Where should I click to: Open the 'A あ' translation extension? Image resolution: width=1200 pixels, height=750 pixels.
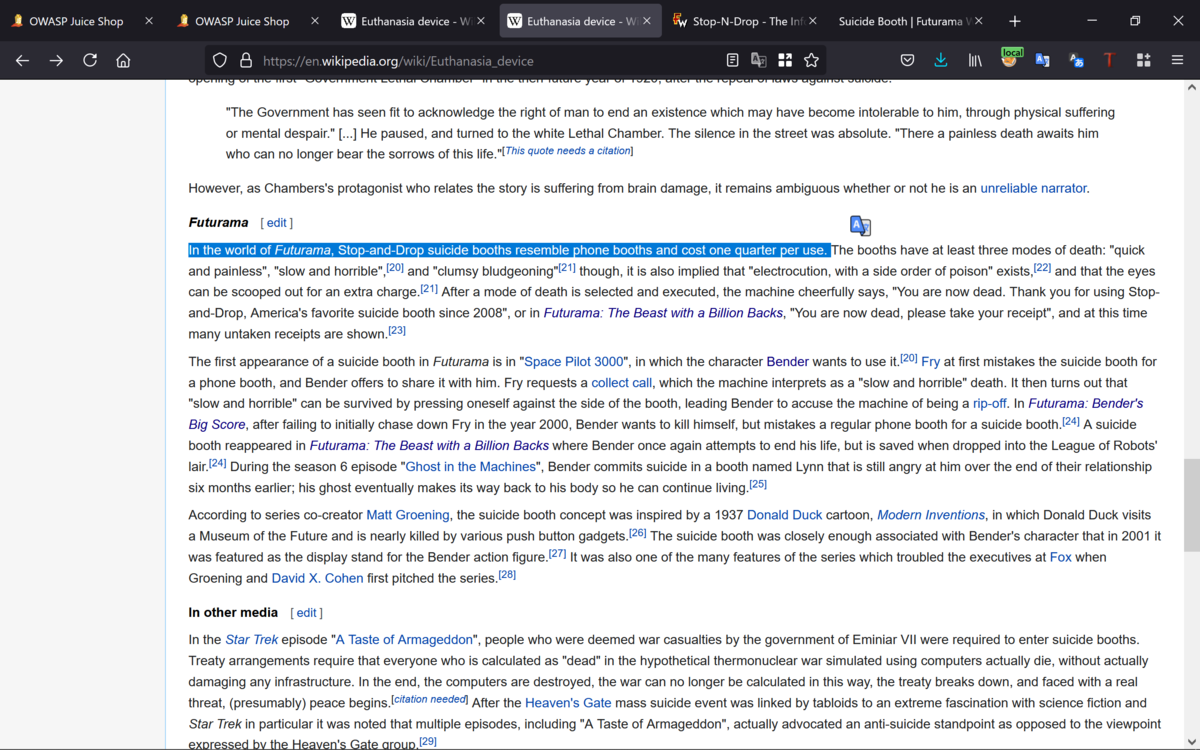point(1076,60)
